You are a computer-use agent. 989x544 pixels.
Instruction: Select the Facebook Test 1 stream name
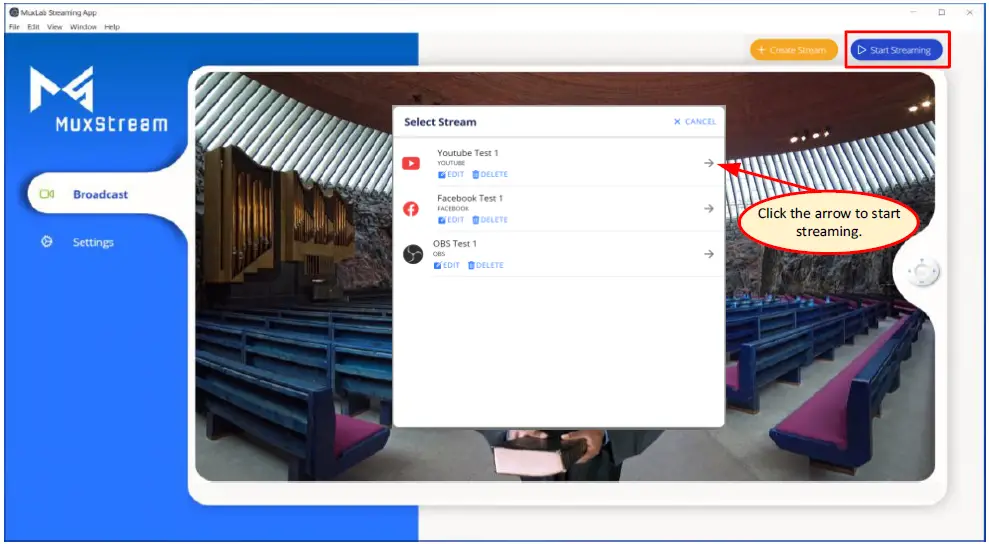coord(470,198)
